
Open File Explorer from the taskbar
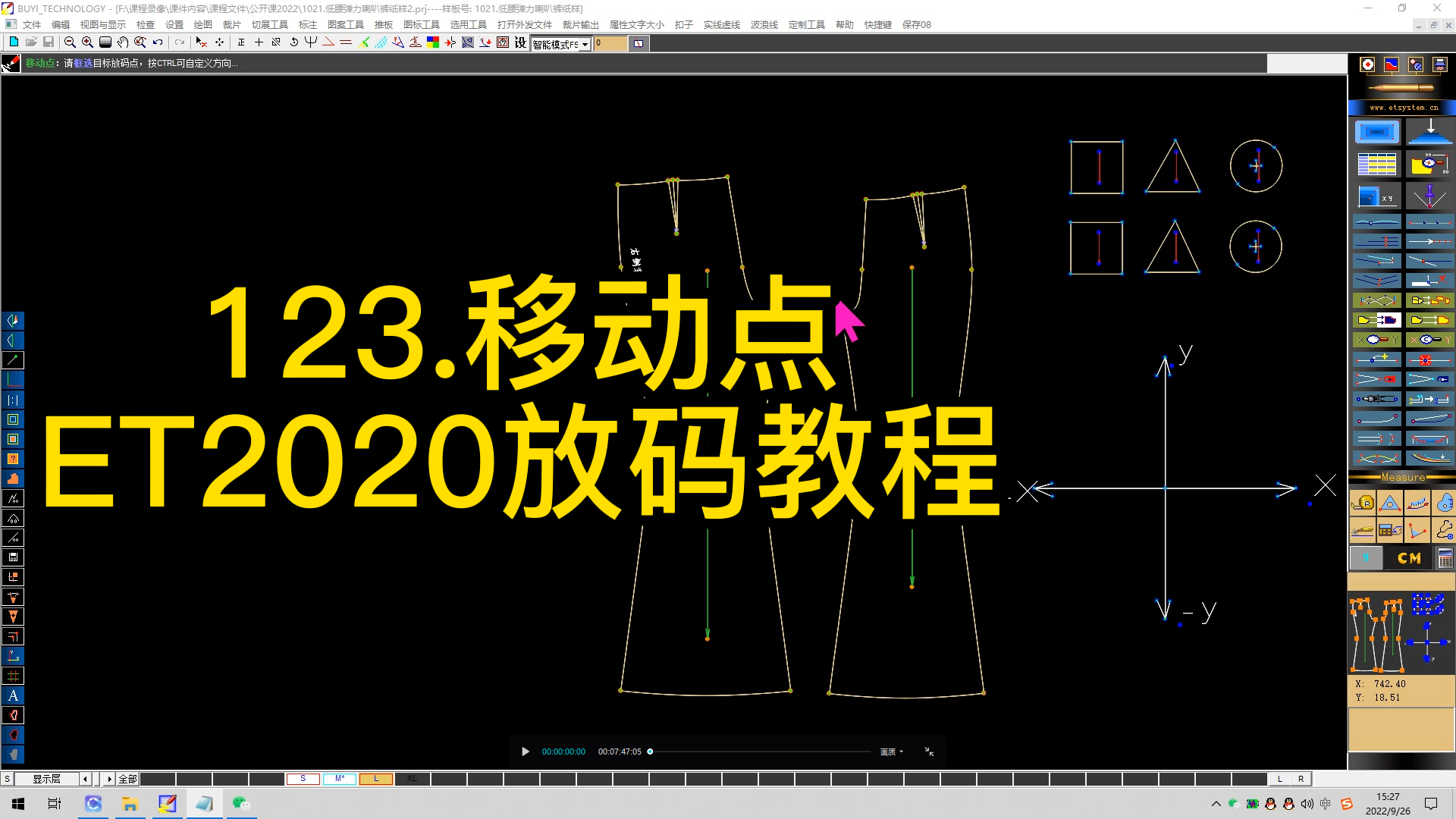[x=130, y=804]
